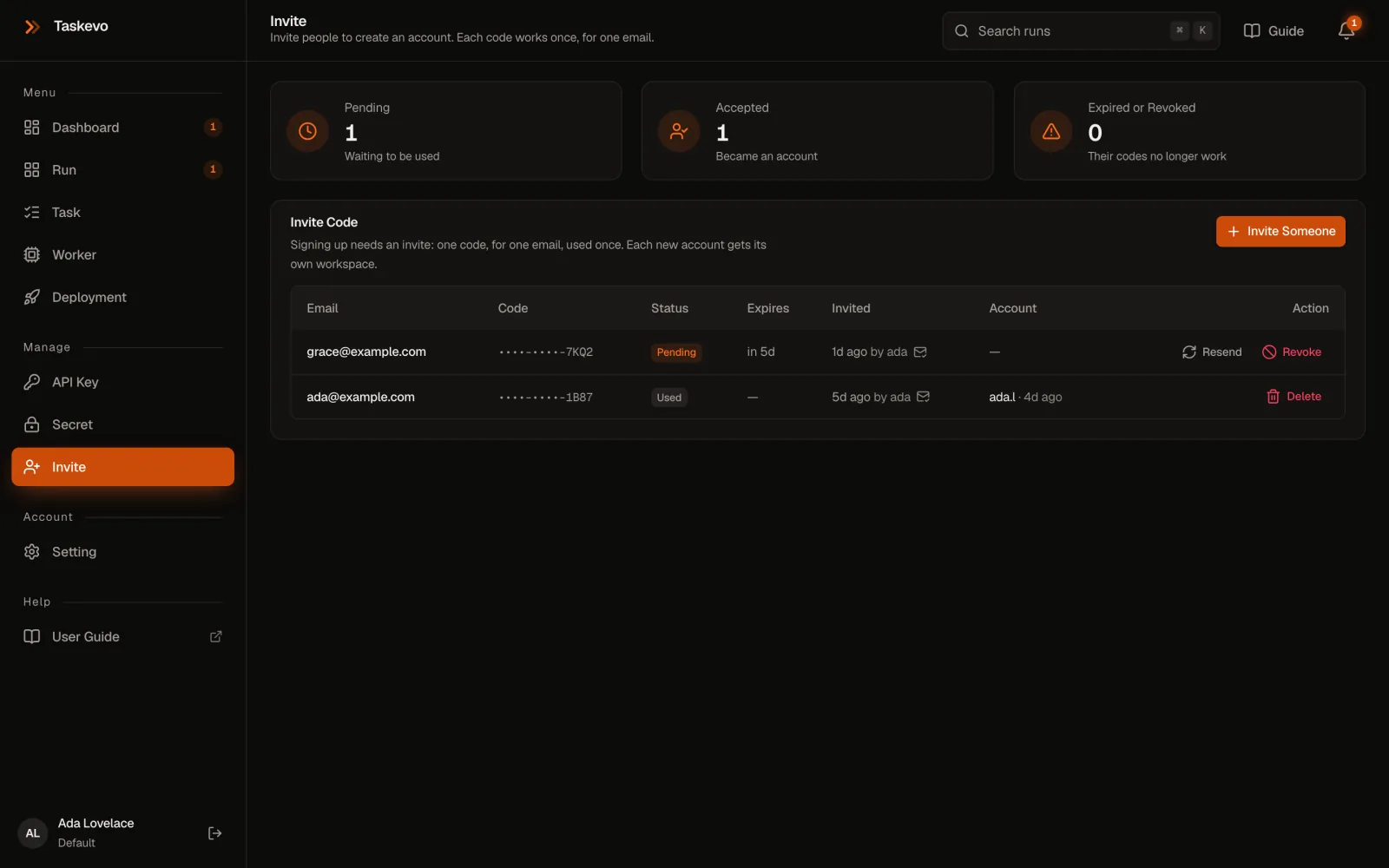This screenshot has width=1389, height=868.
Task: Click the Task checklist icon
Action: (x=32, y=213)
